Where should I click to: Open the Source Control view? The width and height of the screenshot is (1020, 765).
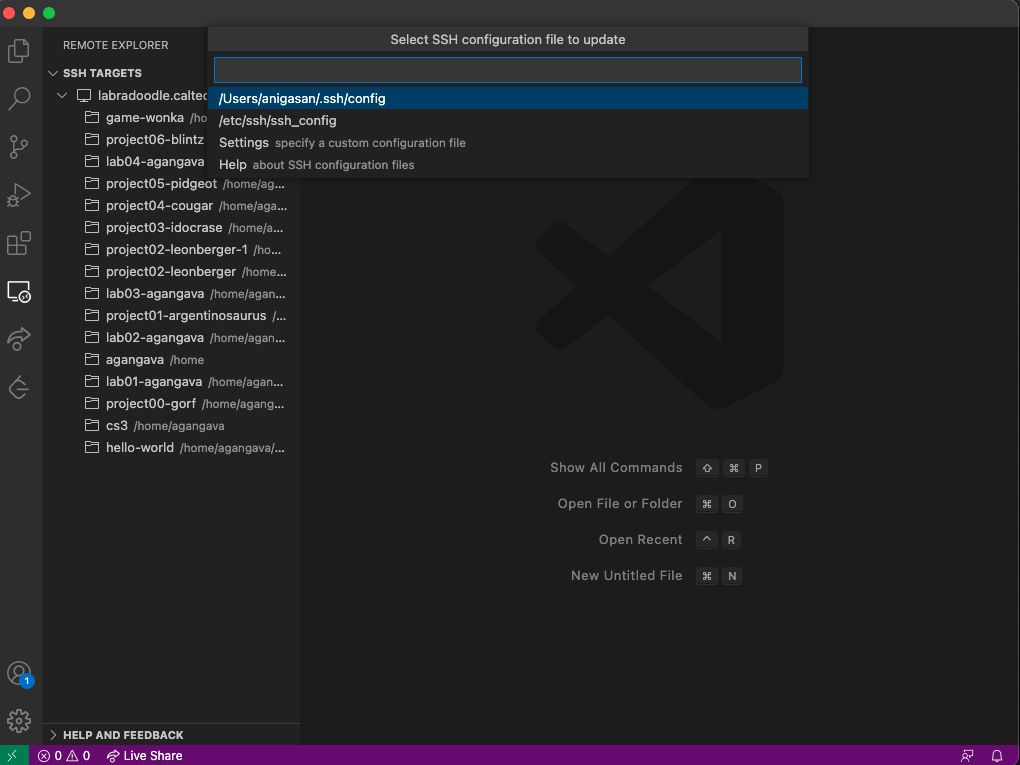click(19, 147)
